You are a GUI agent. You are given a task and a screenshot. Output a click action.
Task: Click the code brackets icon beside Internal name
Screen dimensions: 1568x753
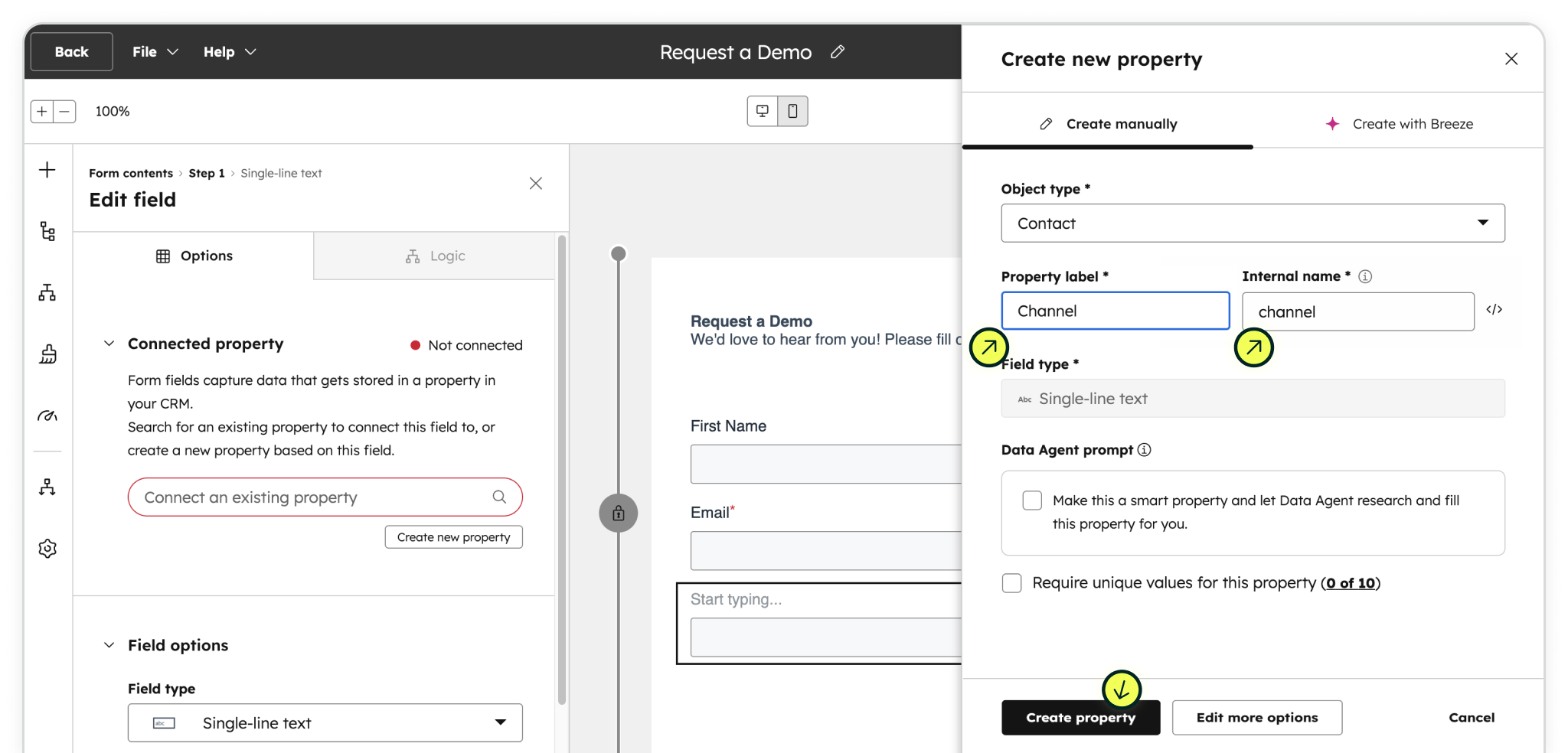[x=1494, y=309]
